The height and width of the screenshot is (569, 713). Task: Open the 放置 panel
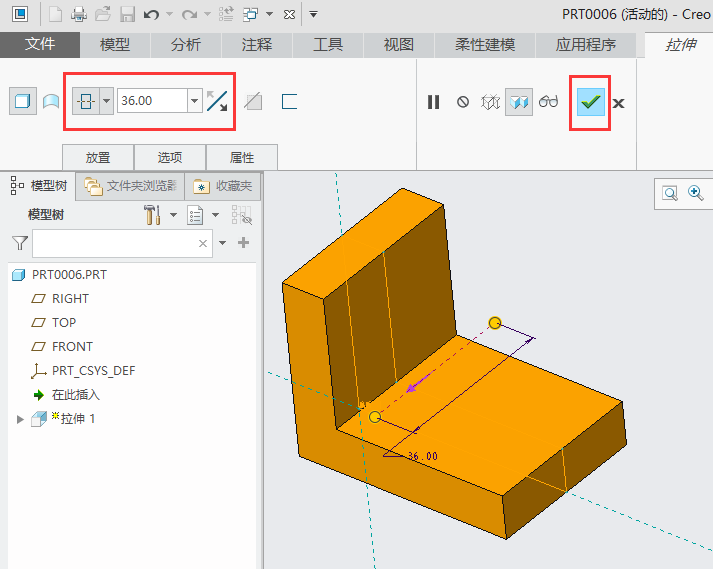click(x=98, y=157)
